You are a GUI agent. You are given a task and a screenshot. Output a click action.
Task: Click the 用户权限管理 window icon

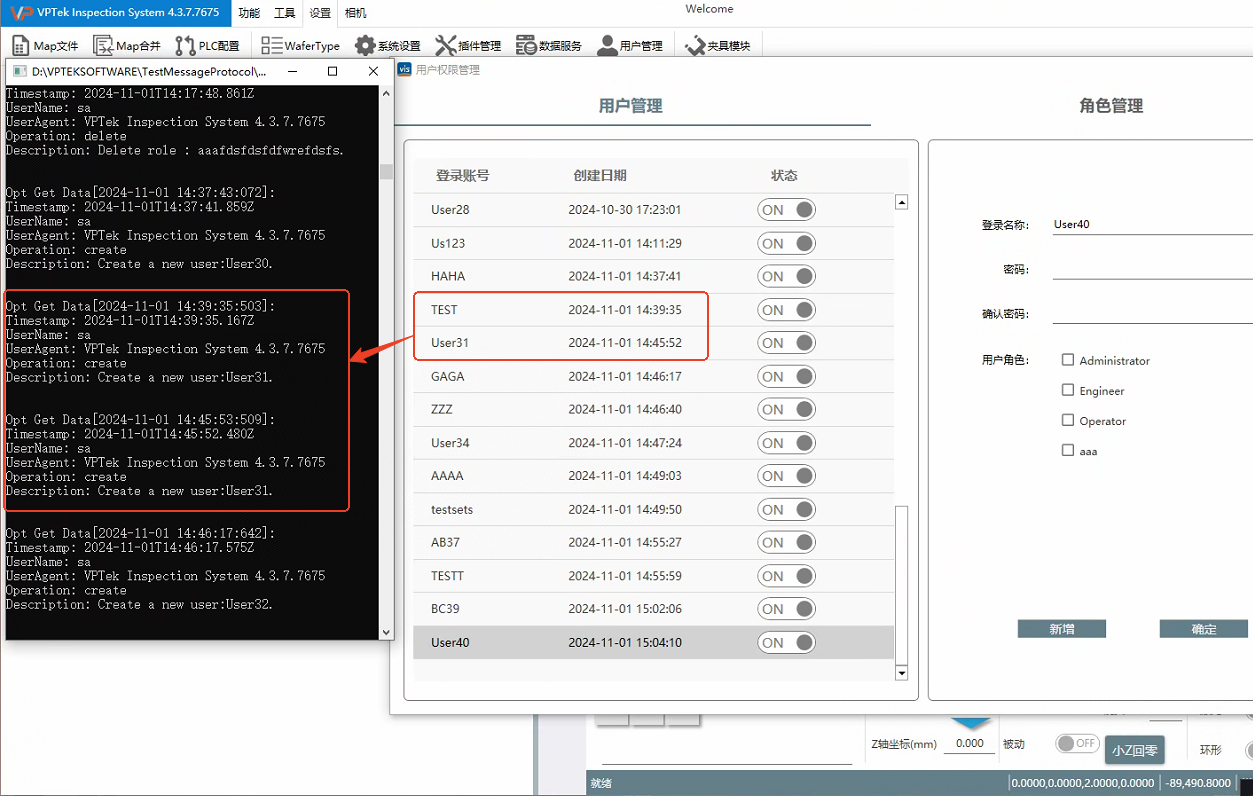pos(404,69)
